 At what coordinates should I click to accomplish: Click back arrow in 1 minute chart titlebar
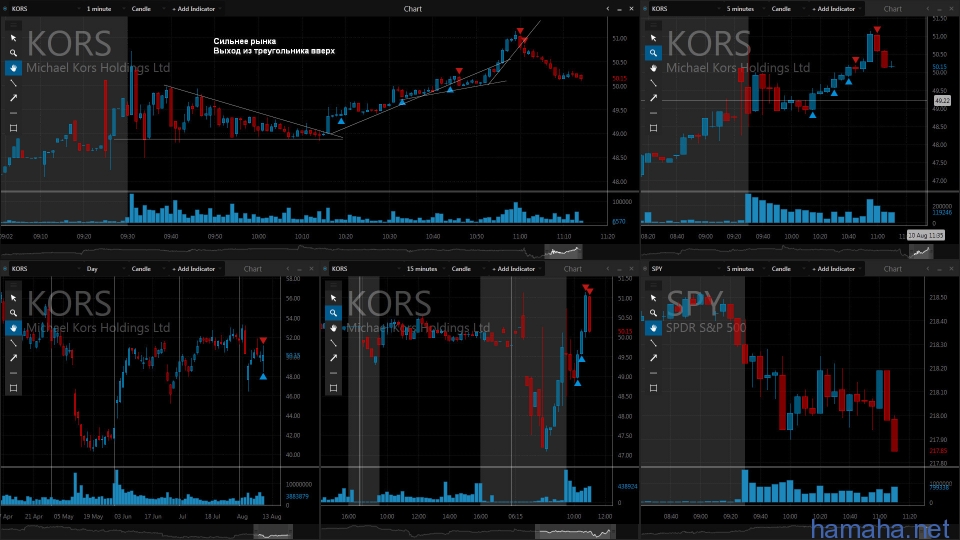click(x=607, y=9)
